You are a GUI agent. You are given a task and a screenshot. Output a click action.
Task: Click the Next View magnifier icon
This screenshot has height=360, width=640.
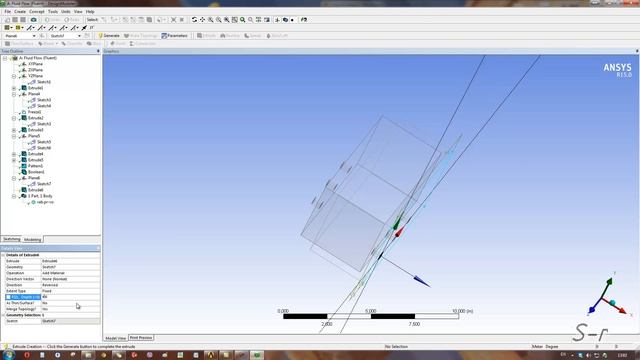pos(251,20)
